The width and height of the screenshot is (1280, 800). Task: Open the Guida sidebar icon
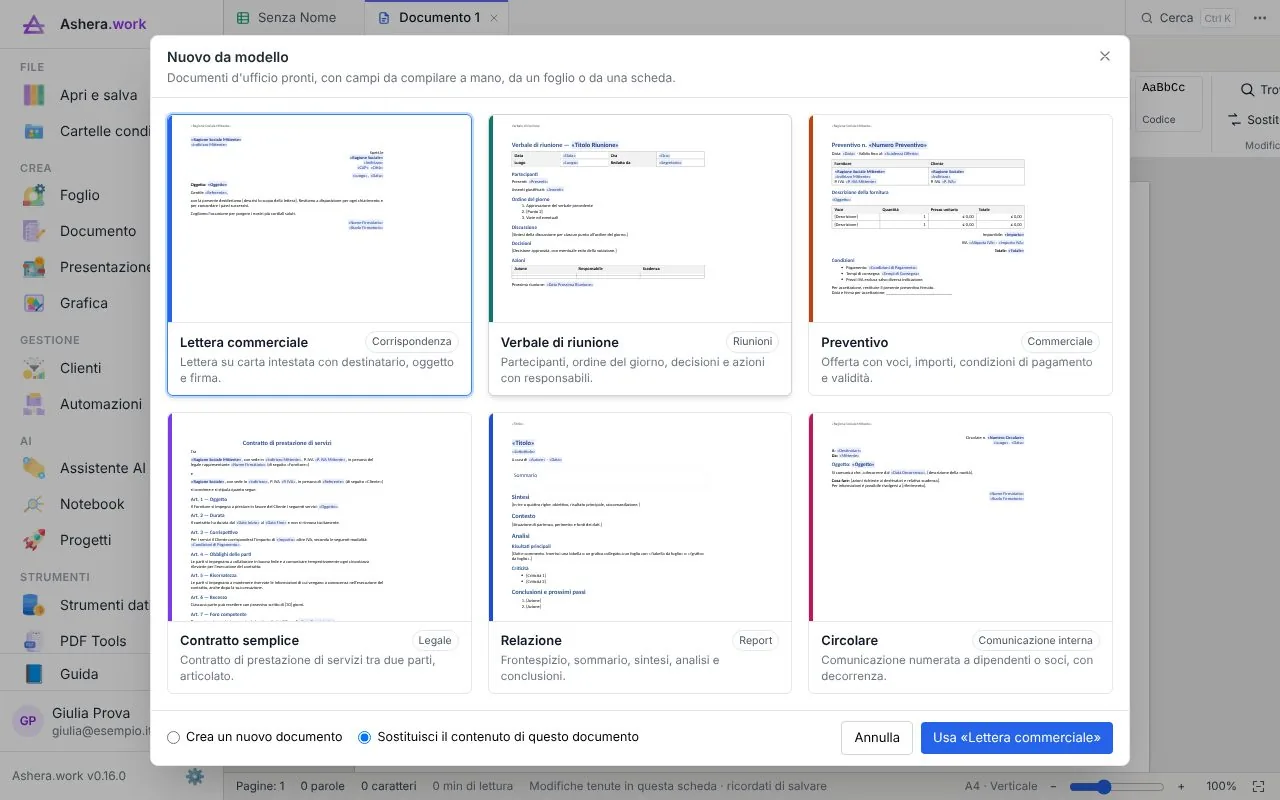point(34,674)
